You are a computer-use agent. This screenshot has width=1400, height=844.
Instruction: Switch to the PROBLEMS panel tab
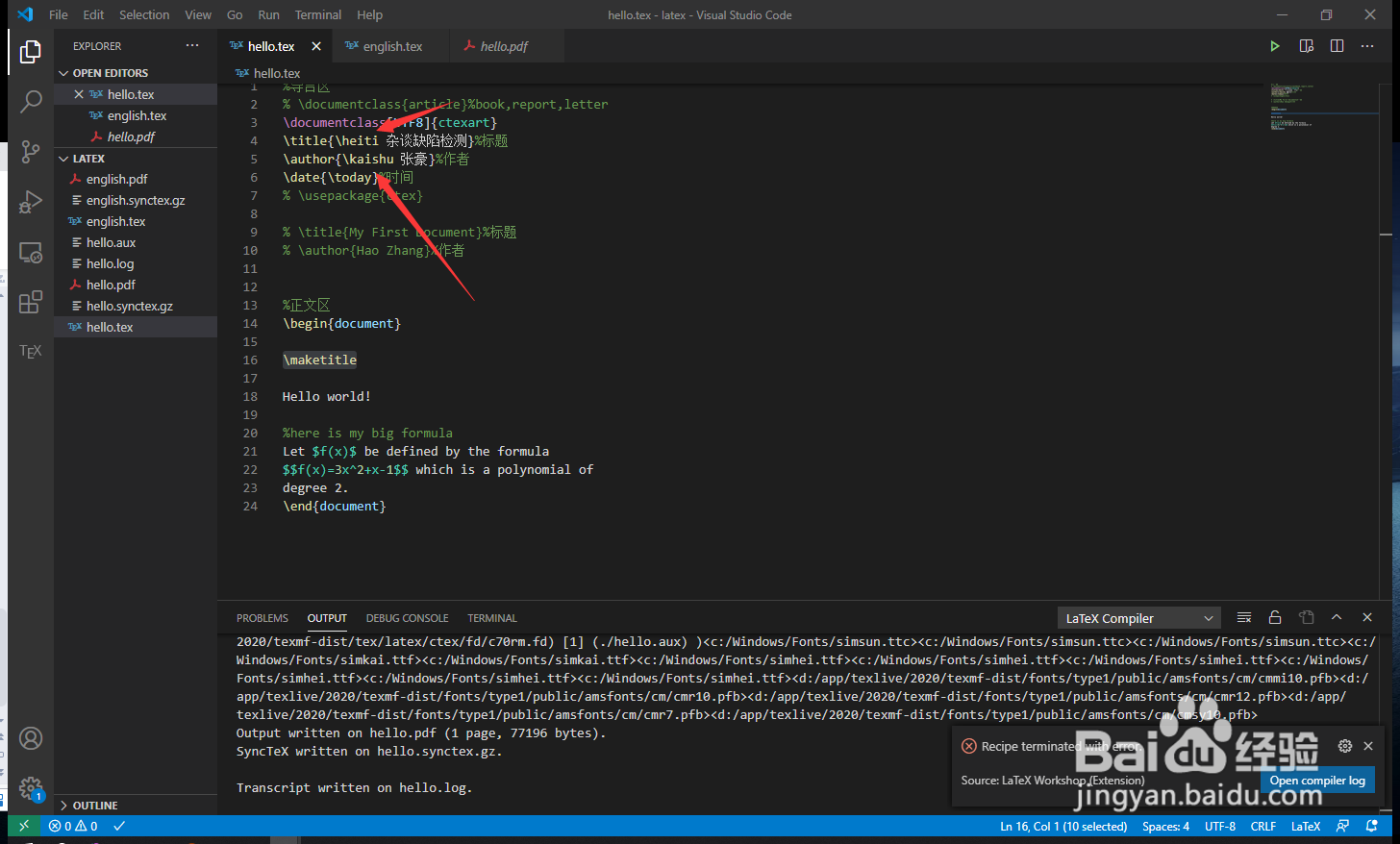point(262,618)
